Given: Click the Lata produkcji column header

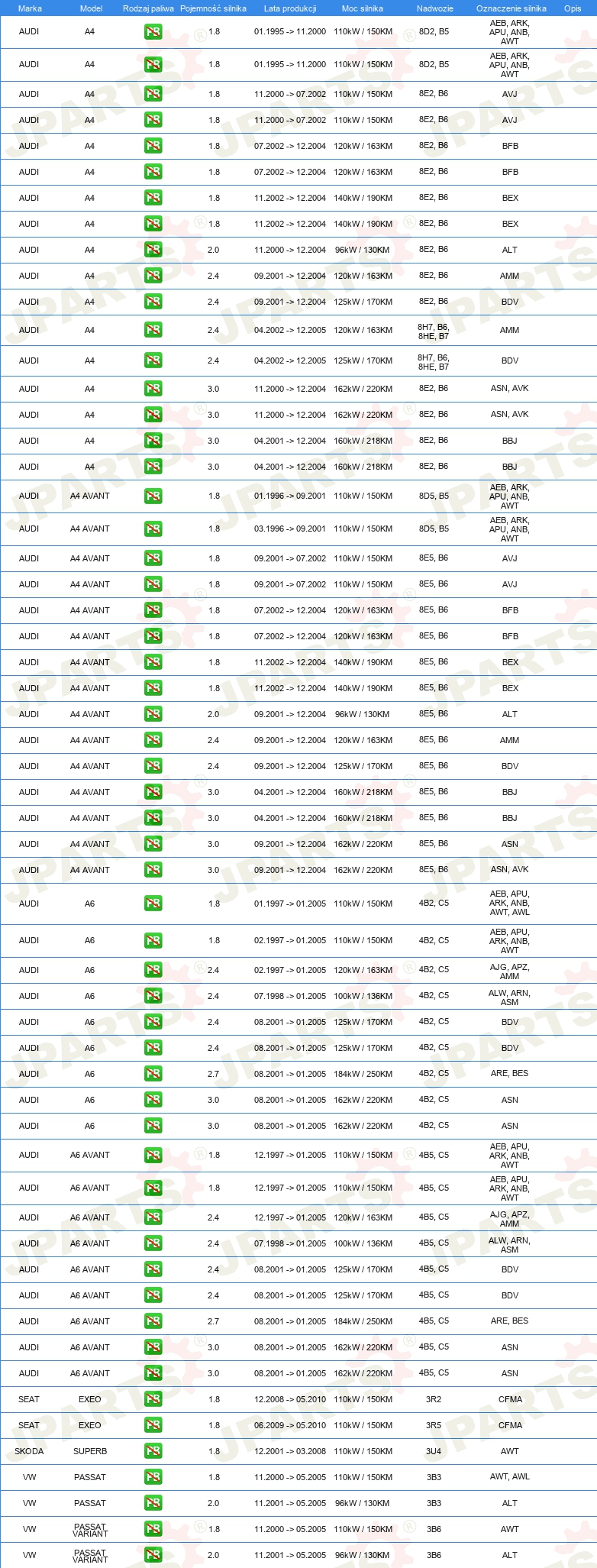Looking at the screenshot, I should click(x=290, y=8).
